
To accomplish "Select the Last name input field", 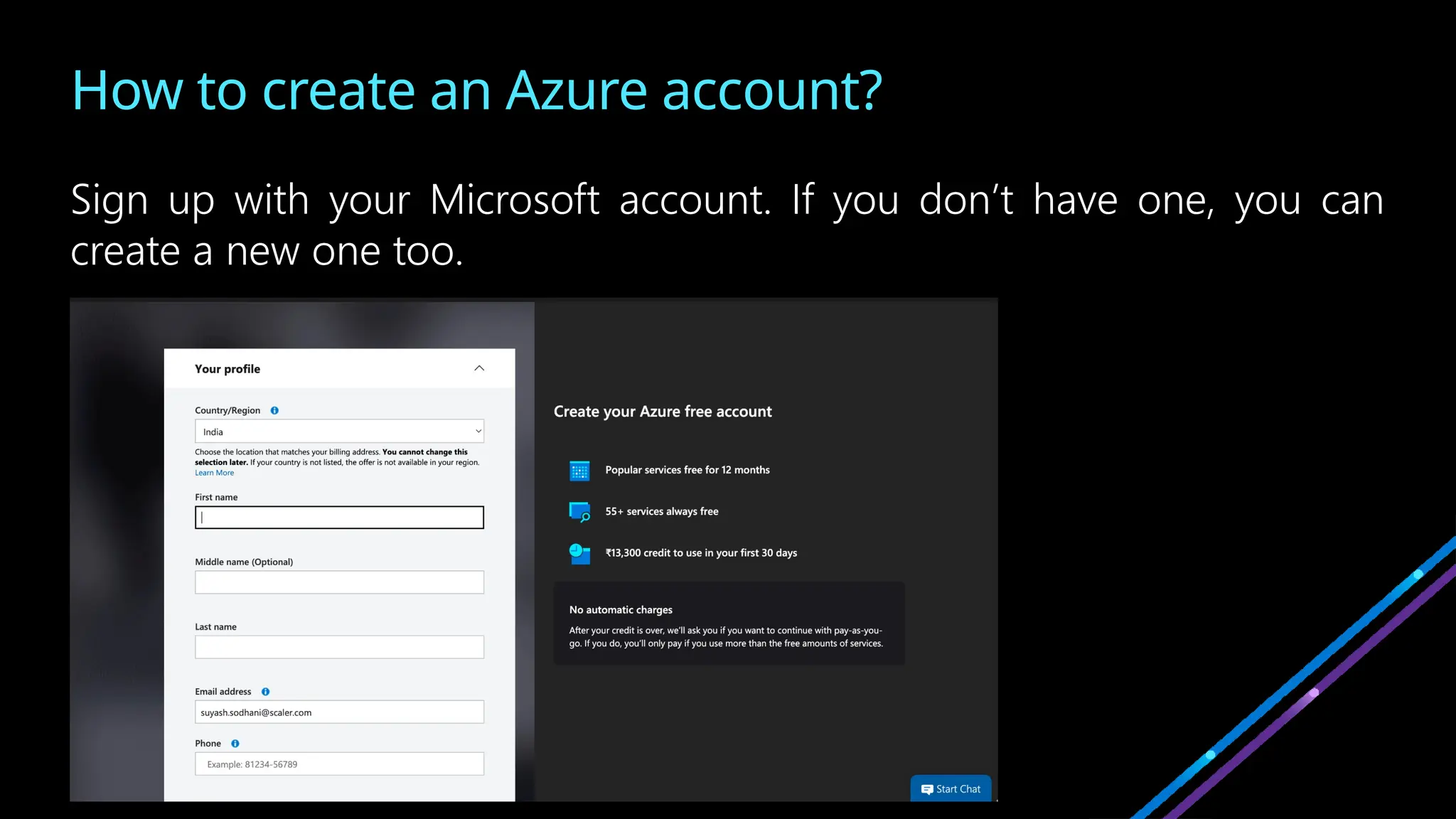I will tap(339, 647).
